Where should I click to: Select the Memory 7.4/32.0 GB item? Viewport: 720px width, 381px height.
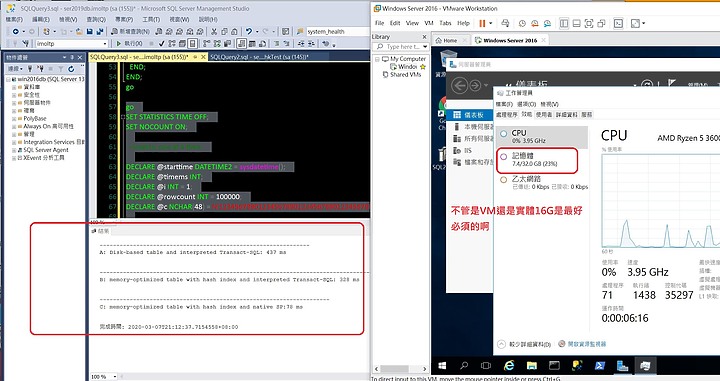coord(537,160)
